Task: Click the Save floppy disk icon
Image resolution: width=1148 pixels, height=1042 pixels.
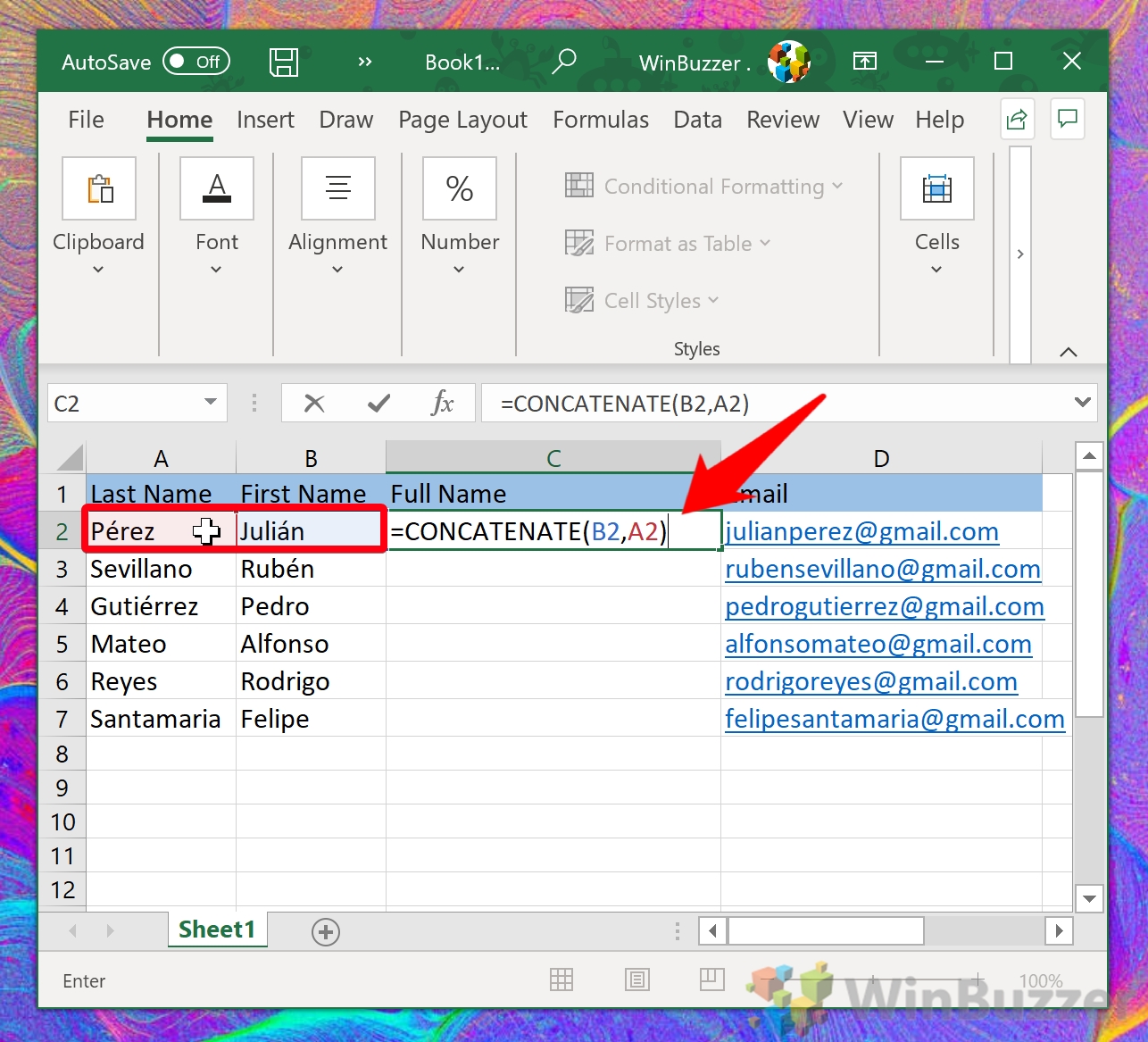Action: click(284, 62)
